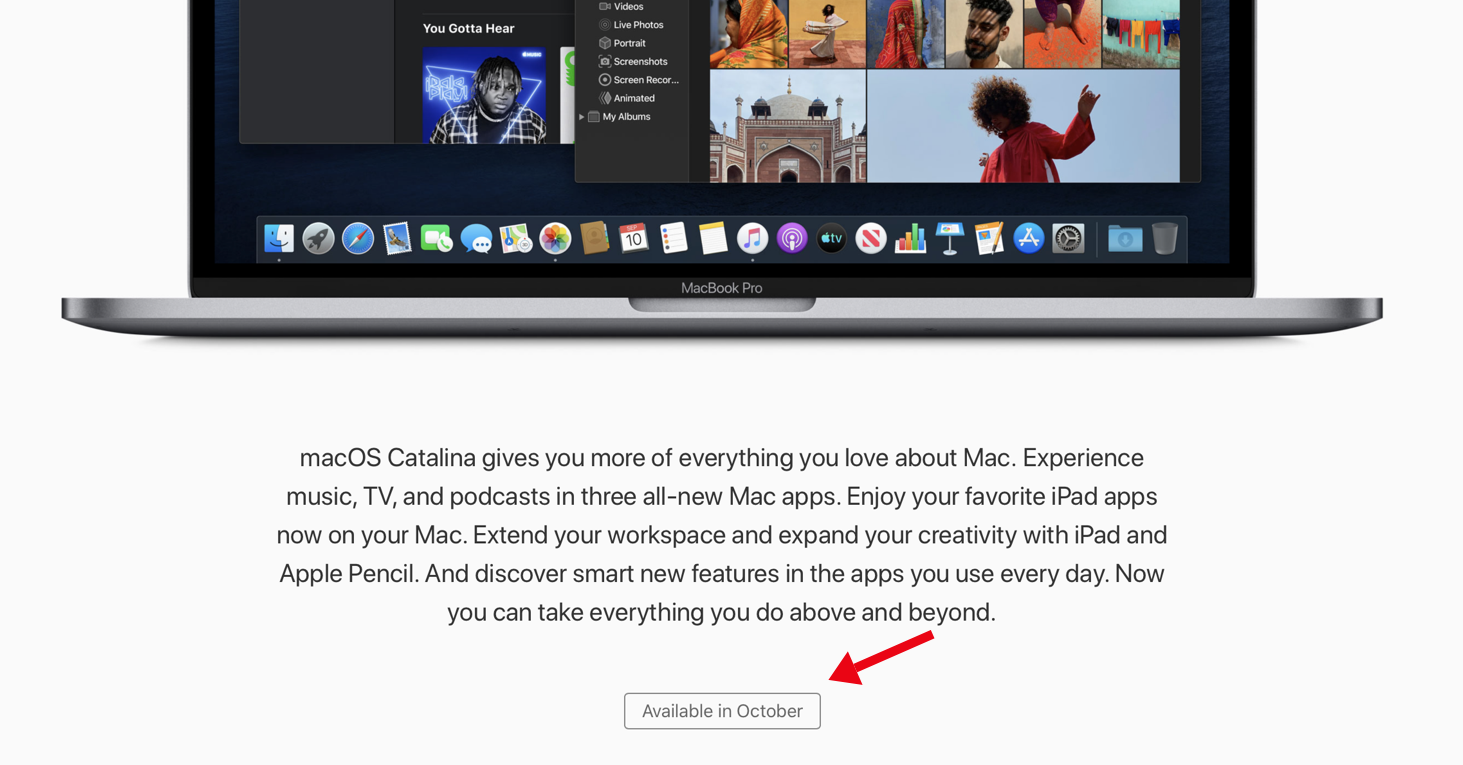
Task: Open Messages speech bubble icon
Action: click(x=476, y=238)
